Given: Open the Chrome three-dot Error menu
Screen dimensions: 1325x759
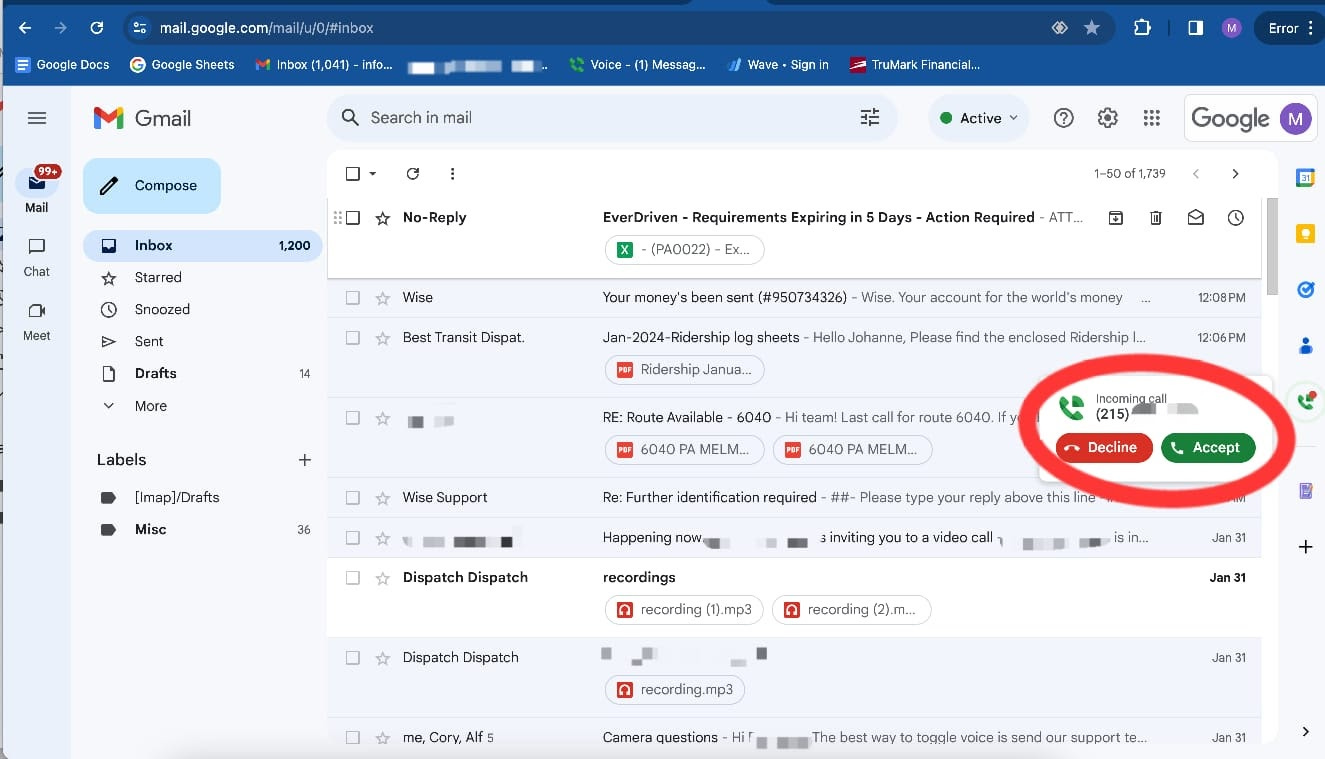Looking at the screenshot, I should tap(1291, 28).
